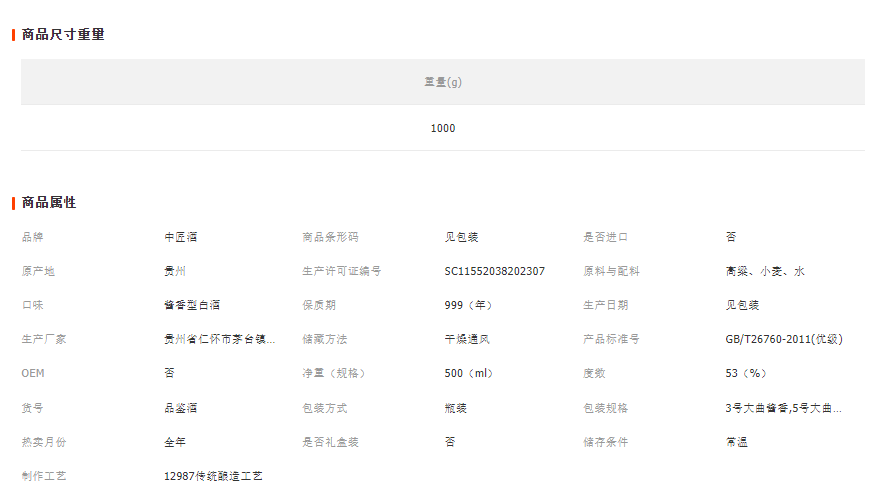The width and height of the screenshot is (887, 500).
Task: Click the storage method value 干燥通风
Action: click(467, 339)
